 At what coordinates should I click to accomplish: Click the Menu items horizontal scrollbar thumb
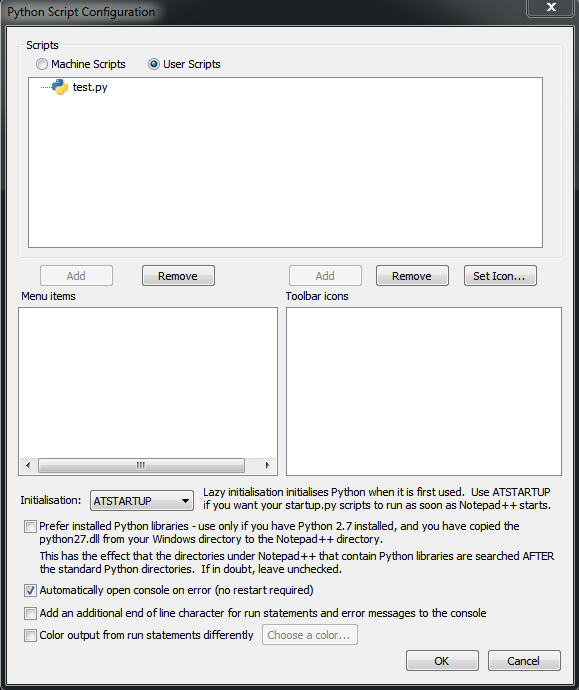(x=141, y=466)
